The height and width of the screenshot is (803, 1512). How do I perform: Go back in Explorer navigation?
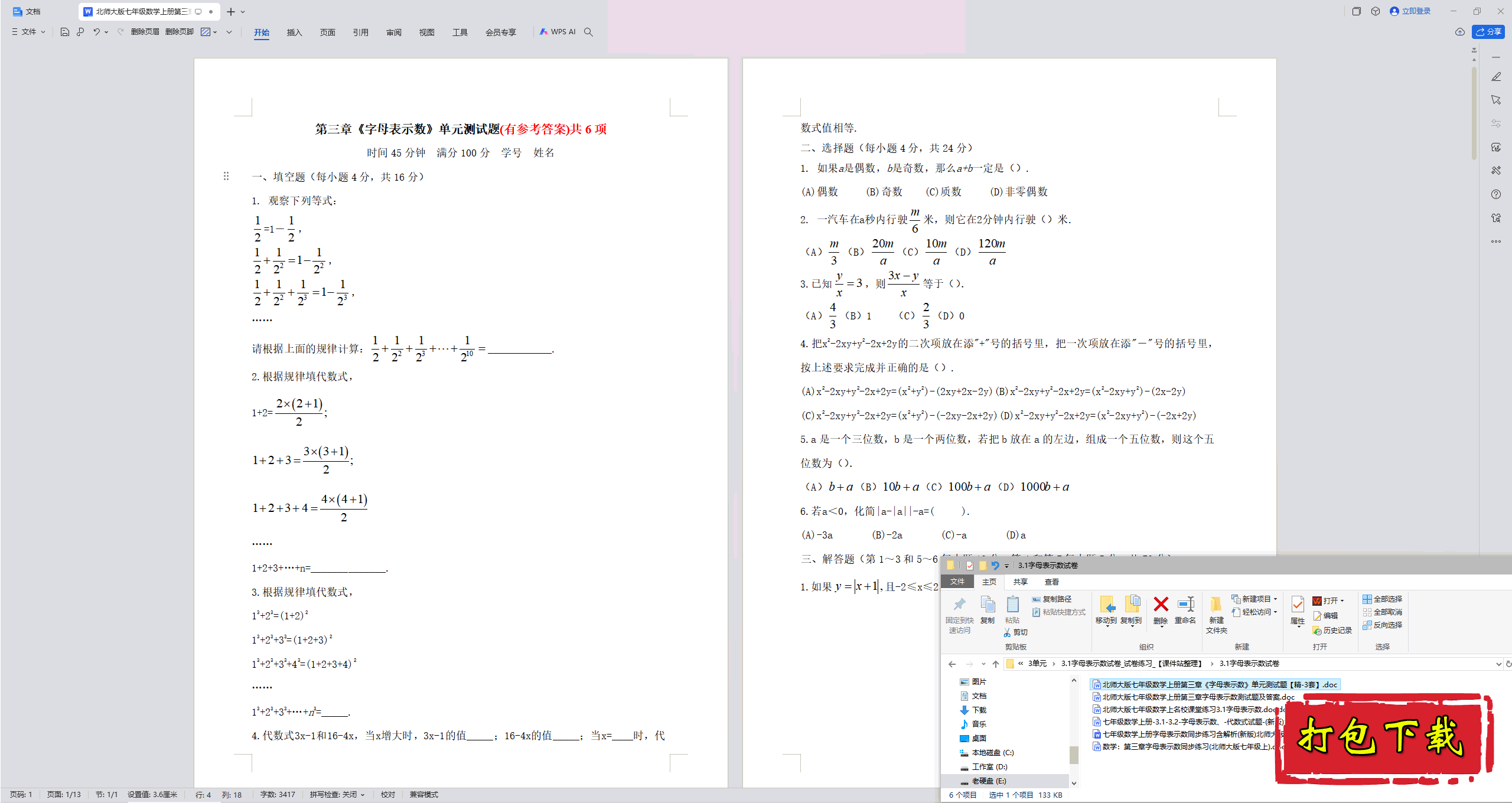[x=952, y=664]
